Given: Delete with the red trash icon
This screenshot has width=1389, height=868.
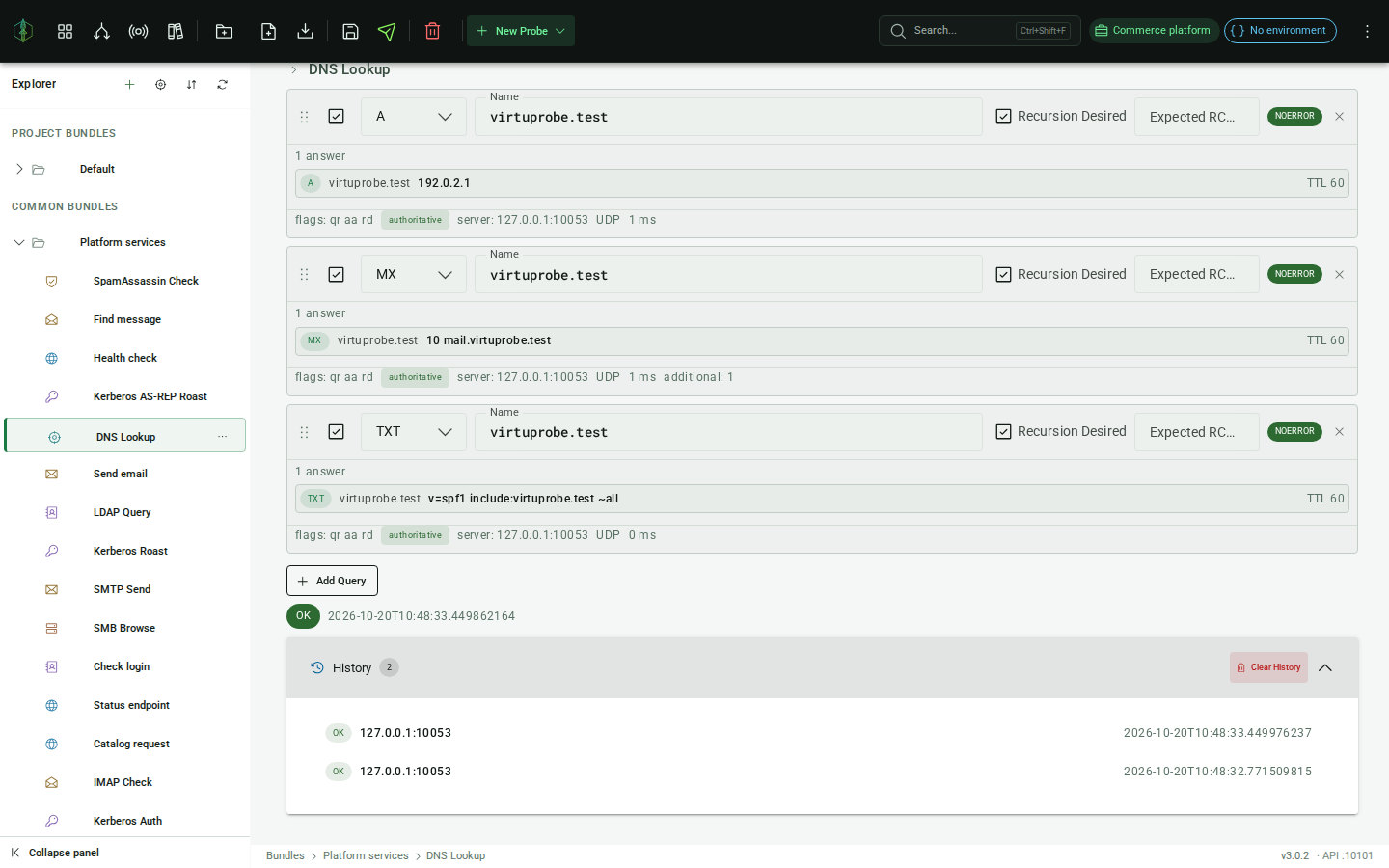Looking at the screenshot, I should 432,31.
